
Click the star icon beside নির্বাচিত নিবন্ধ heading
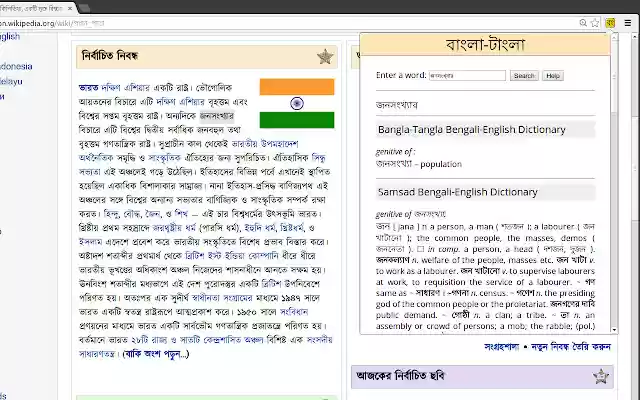pyautogui.click(x=325, y=56)
